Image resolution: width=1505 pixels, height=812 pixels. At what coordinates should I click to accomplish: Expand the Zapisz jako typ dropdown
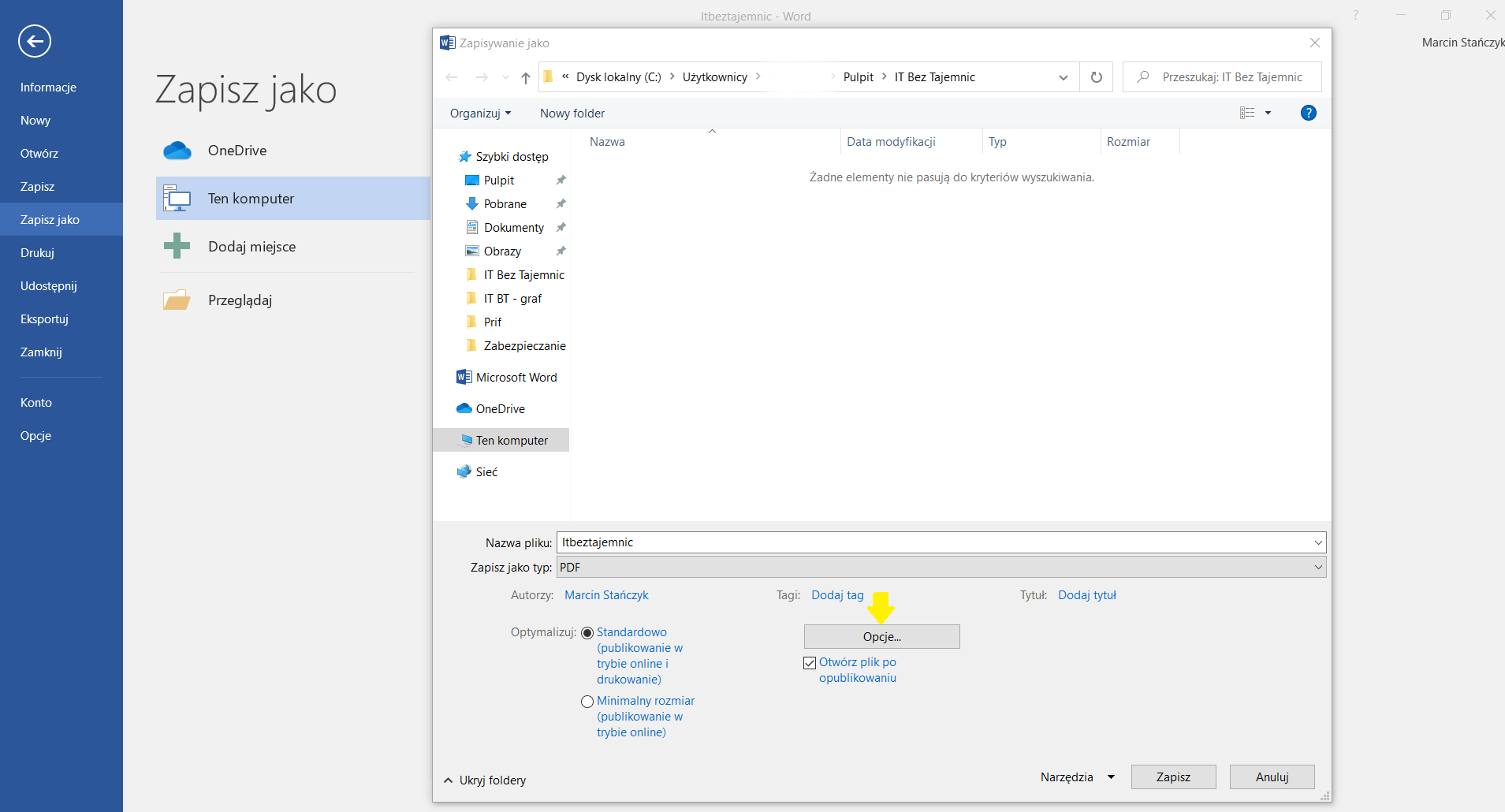(x=1317, y=568)
